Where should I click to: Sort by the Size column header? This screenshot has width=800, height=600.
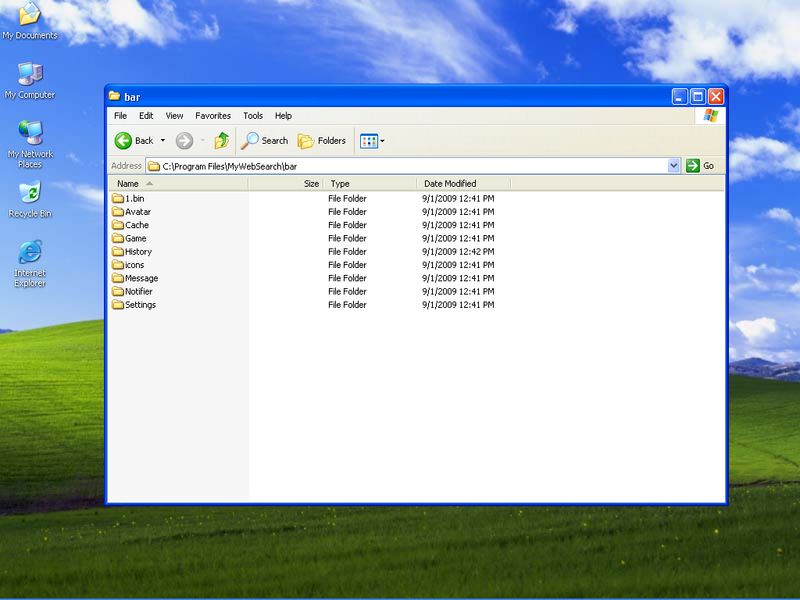(x=286, y=184)
